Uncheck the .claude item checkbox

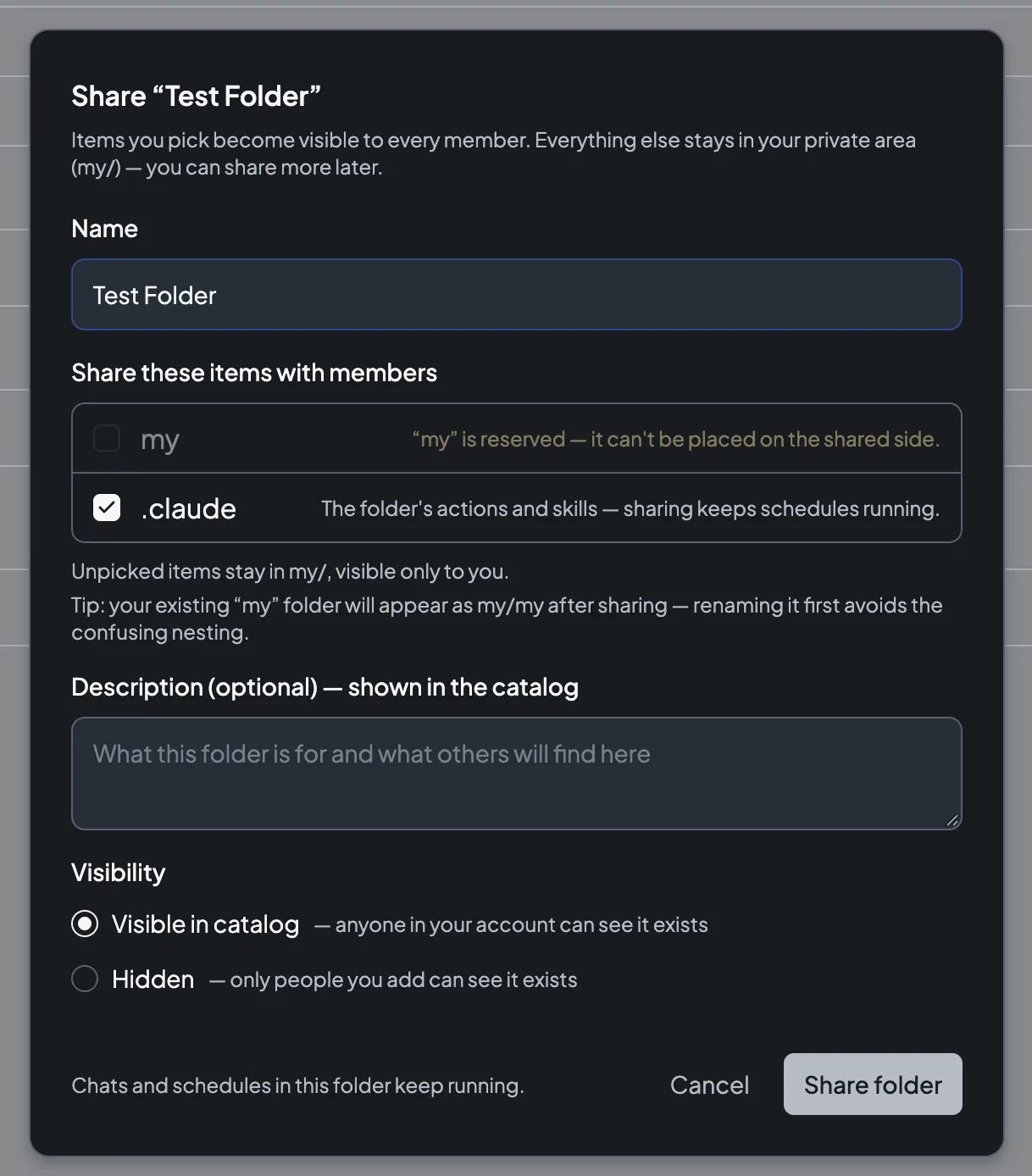point(107,508)
